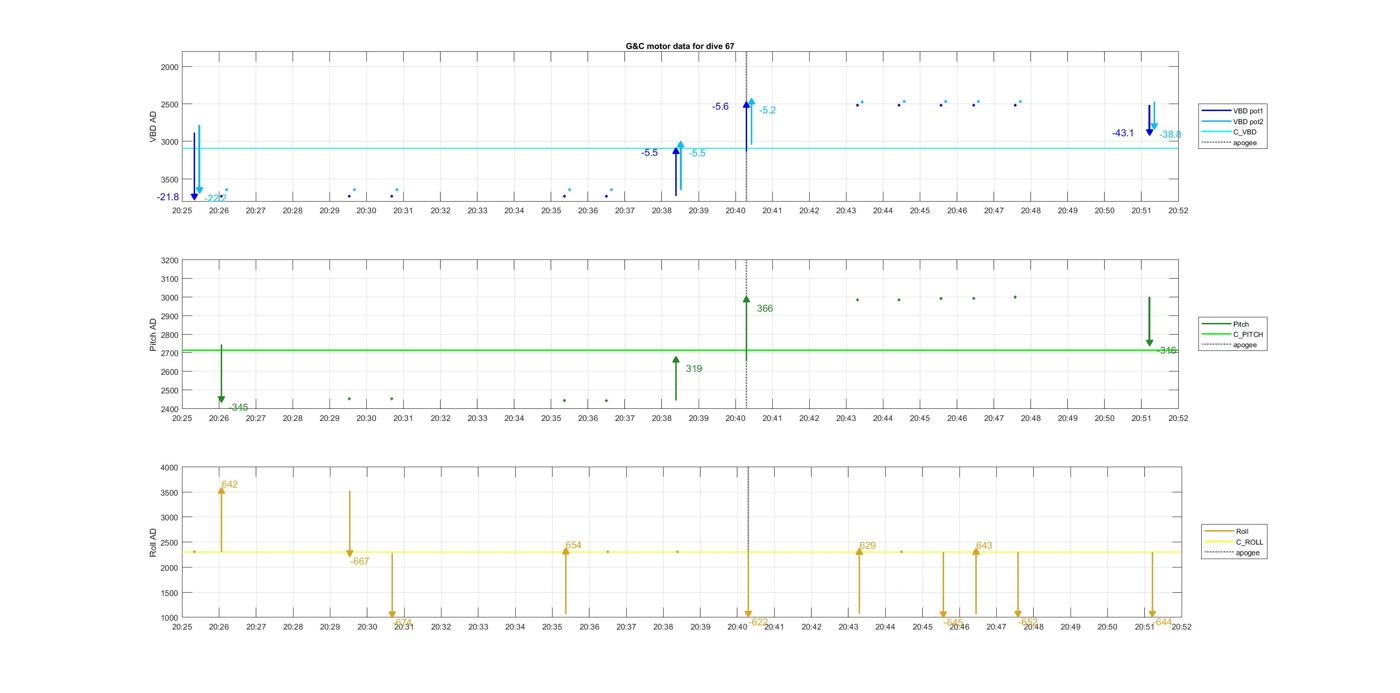The image size is (1400, 693).
Task: Click the "-43.1" VBD data label
Action: tap(1123, 133)
